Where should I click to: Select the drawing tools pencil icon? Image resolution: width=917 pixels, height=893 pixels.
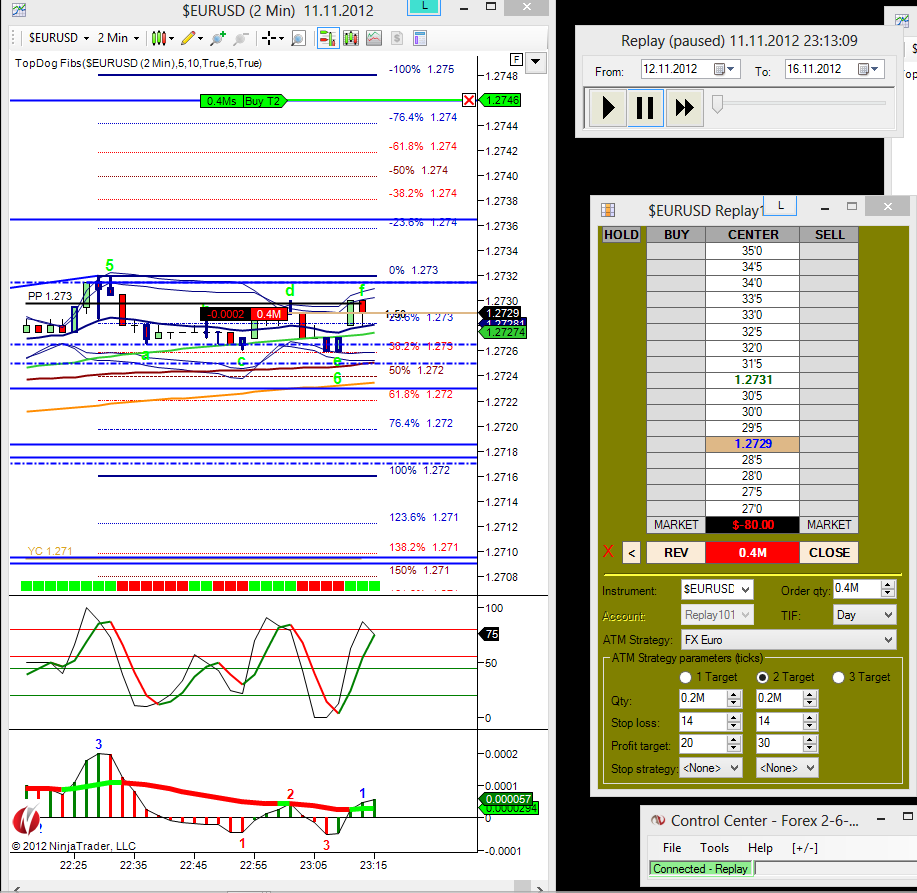click(191, 39)
